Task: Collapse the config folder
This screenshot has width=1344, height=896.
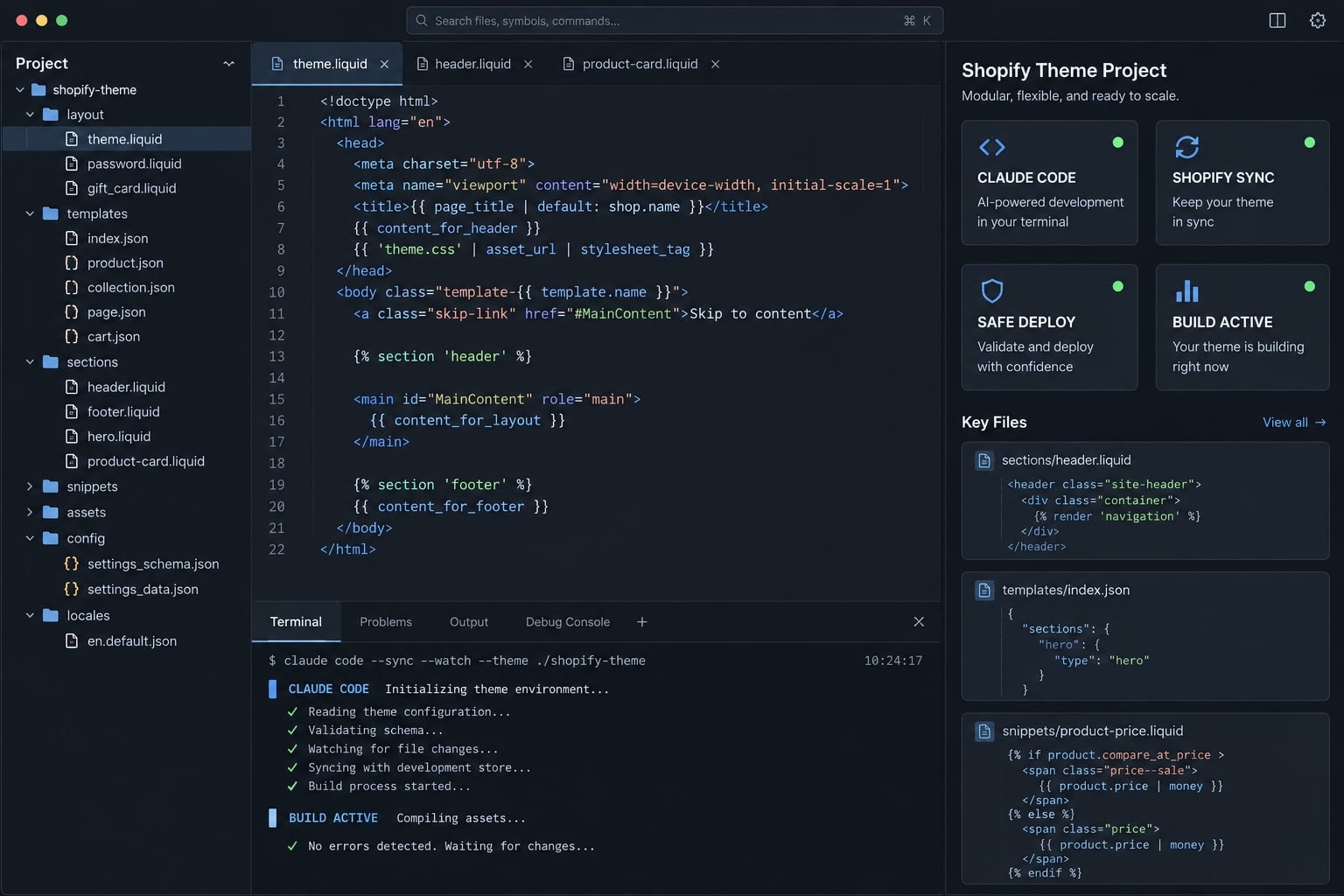Action: click(30, 538)
